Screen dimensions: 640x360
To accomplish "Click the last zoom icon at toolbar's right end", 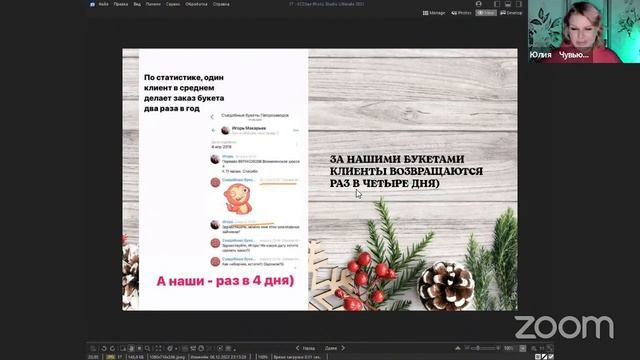I will tap(550, 348).
